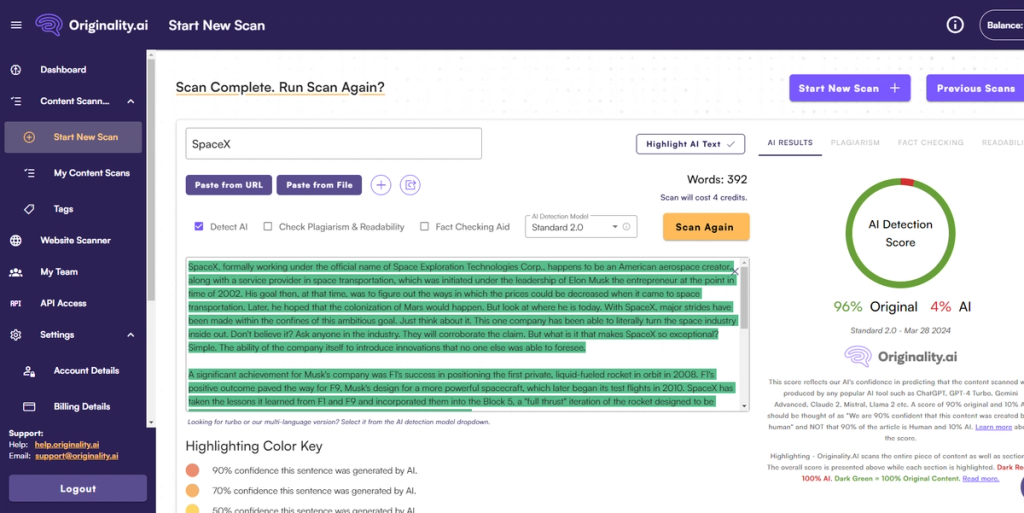Click the info icon in AI Detection Model box
Screen dimensions: 1024x513
point(626,227)
